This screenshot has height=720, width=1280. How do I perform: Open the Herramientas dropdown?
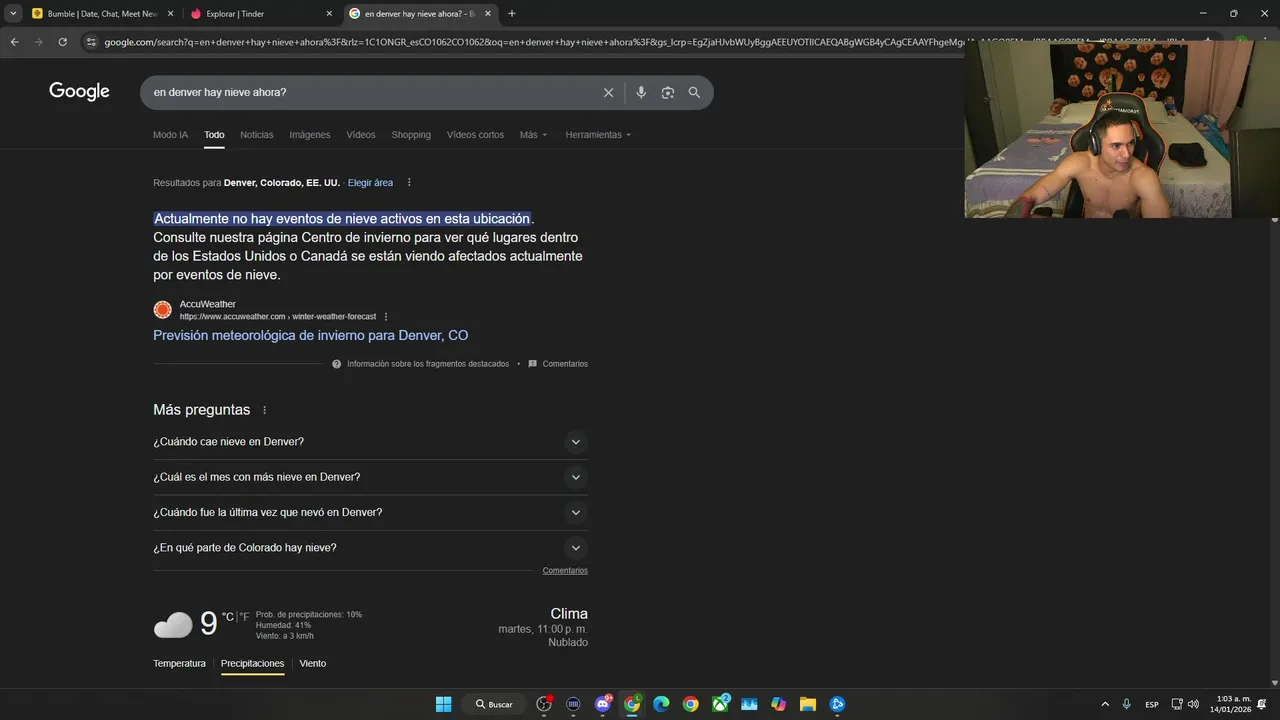click(598, 135)
